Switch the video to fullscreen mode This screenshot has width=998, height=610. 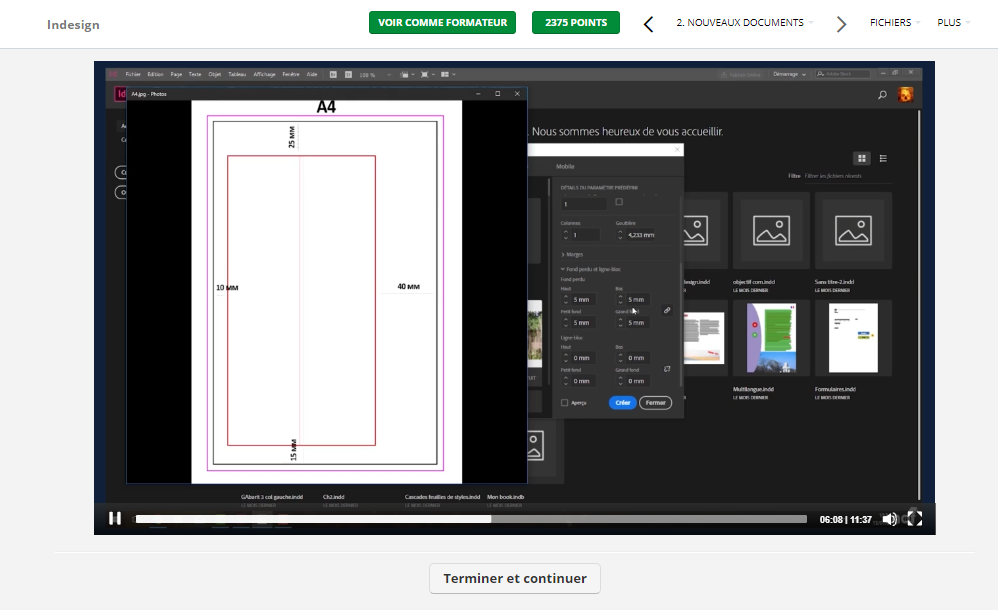(915, 518)
